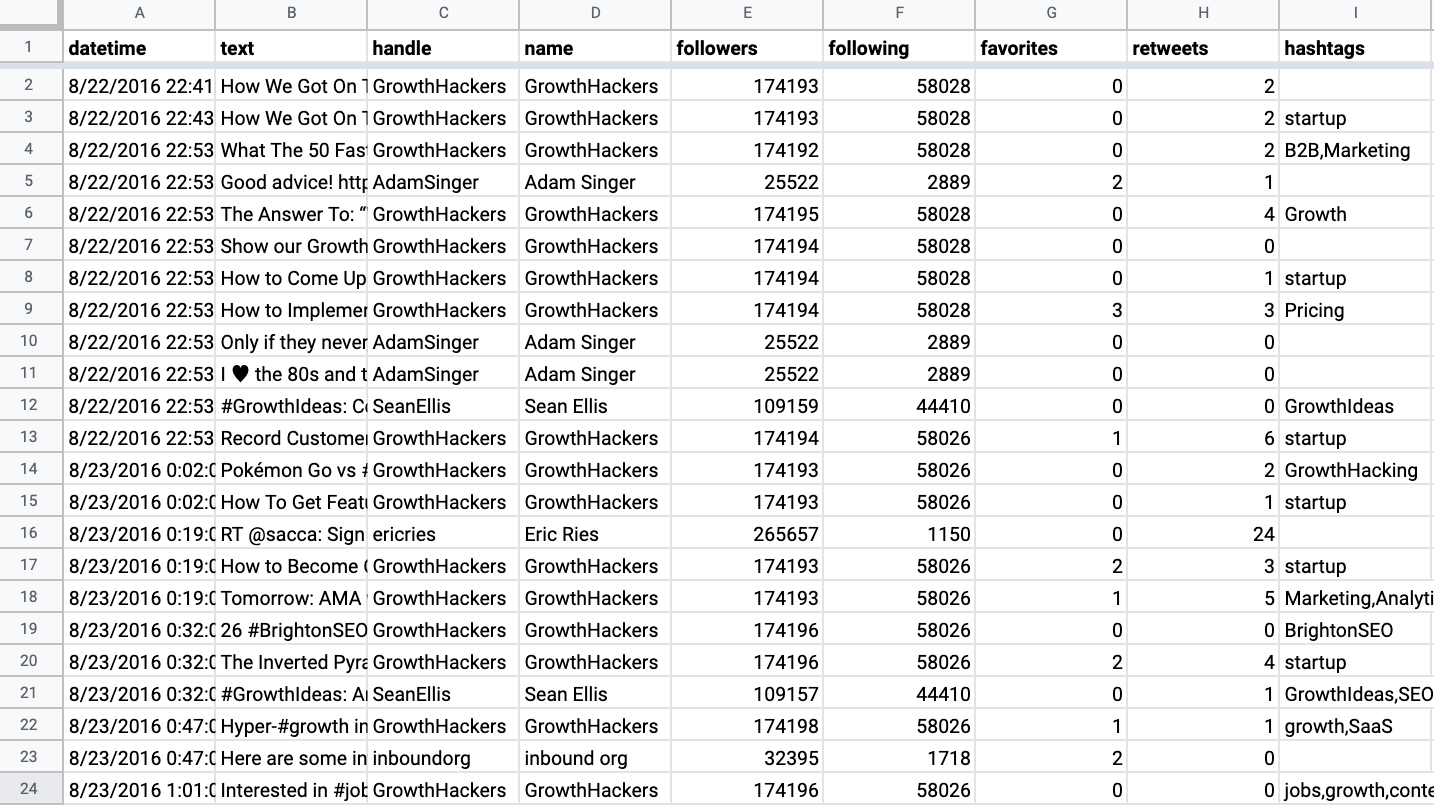Click the retweets cell showing 24

pyautogui.click(x=1203, y=534)
